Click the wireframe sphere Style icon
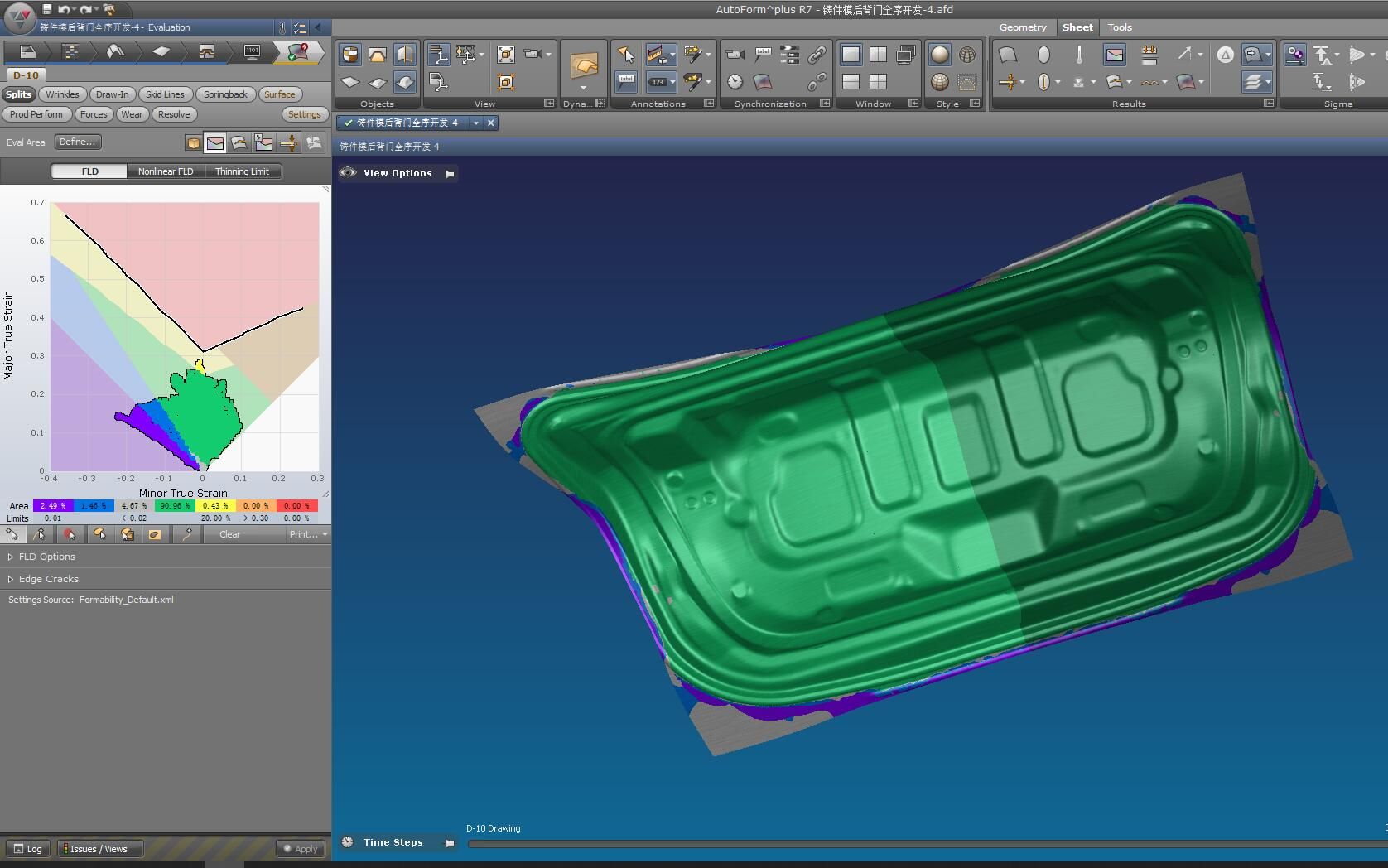Image resolution: width=1388 pixels, height=868 pixels. coord(966,55)
